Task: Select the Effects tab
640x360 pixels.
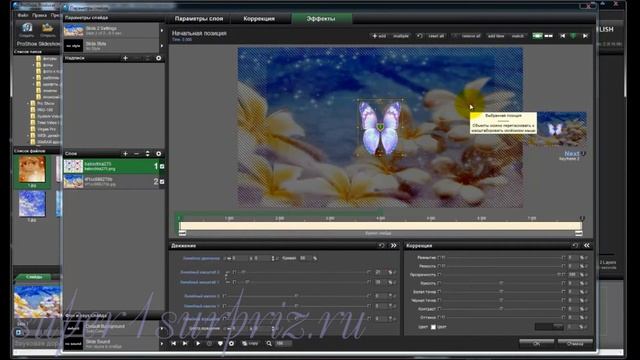Action: (321, 19)
